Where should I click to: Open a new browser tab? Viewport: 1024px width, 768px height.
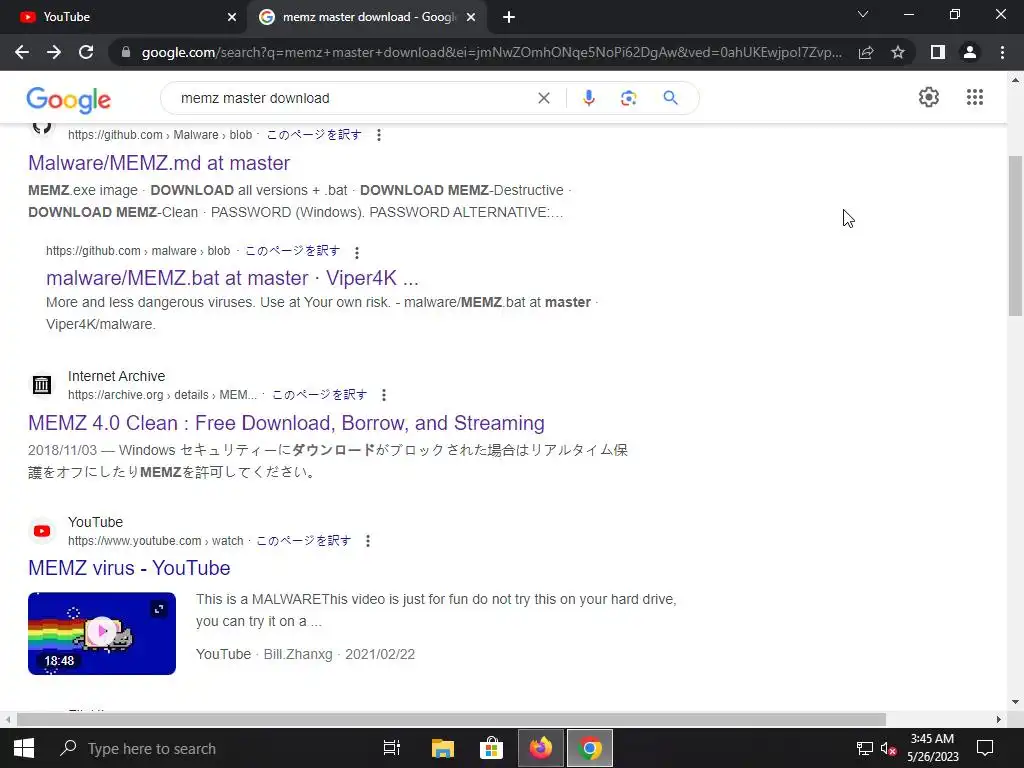[x=509, y=18]
